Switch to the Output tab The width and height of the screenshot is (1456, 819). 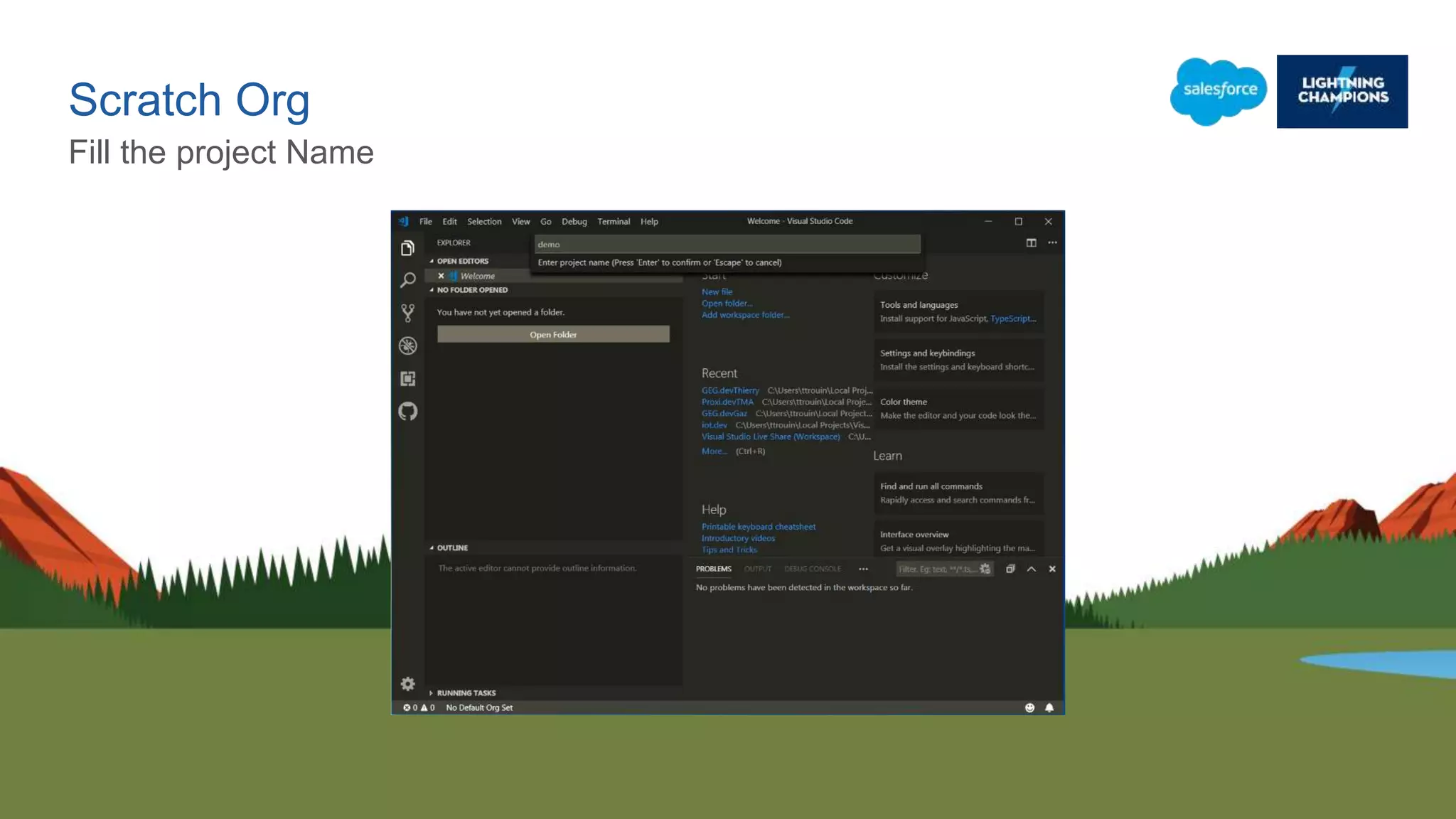(757, 569)
